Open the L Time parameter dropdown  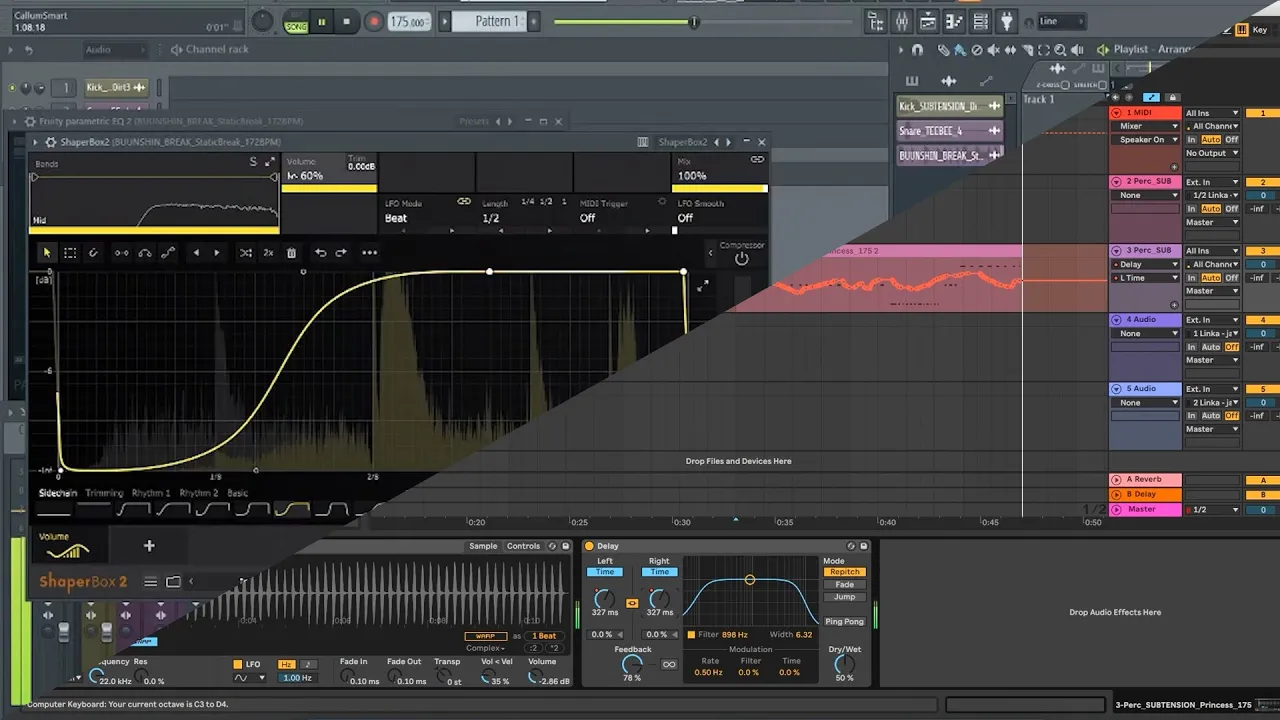pos(1147,278)
